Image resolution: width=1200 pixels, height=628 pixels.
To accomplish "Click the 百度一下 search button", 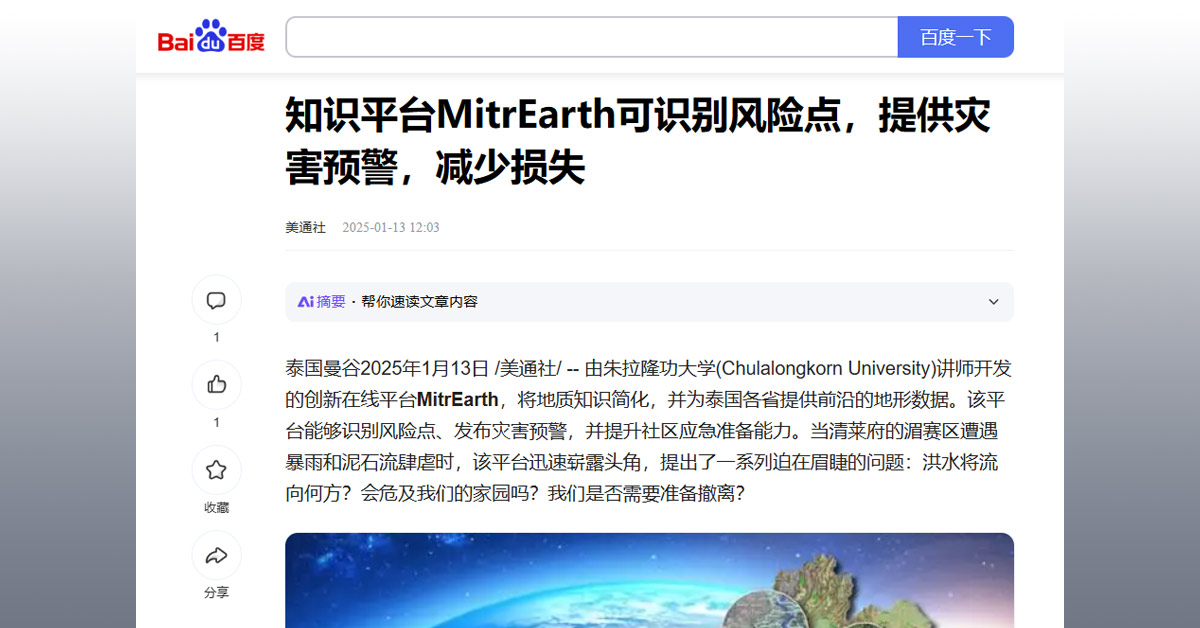I will click(956, 37).
